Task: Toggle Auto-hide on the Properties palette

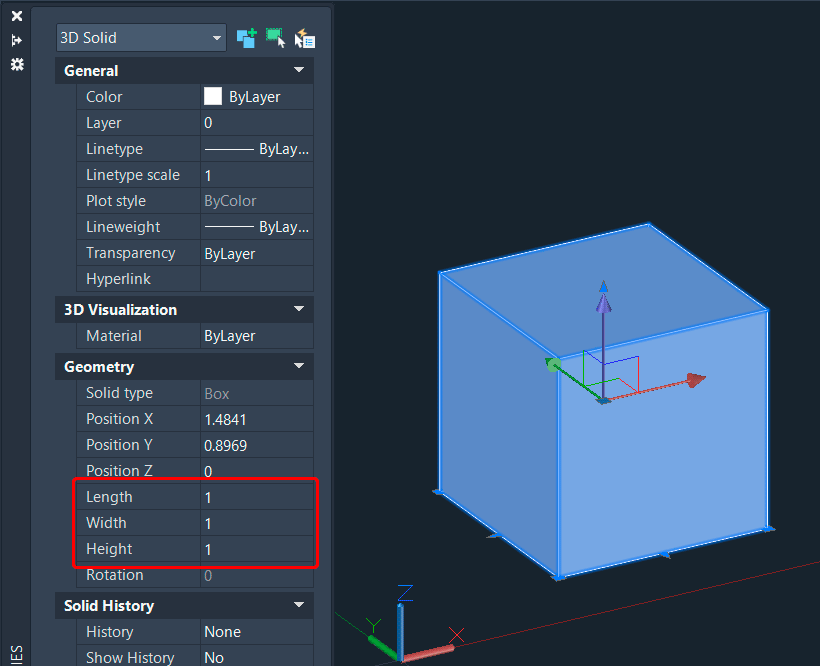Action: (x=16, y=40)
